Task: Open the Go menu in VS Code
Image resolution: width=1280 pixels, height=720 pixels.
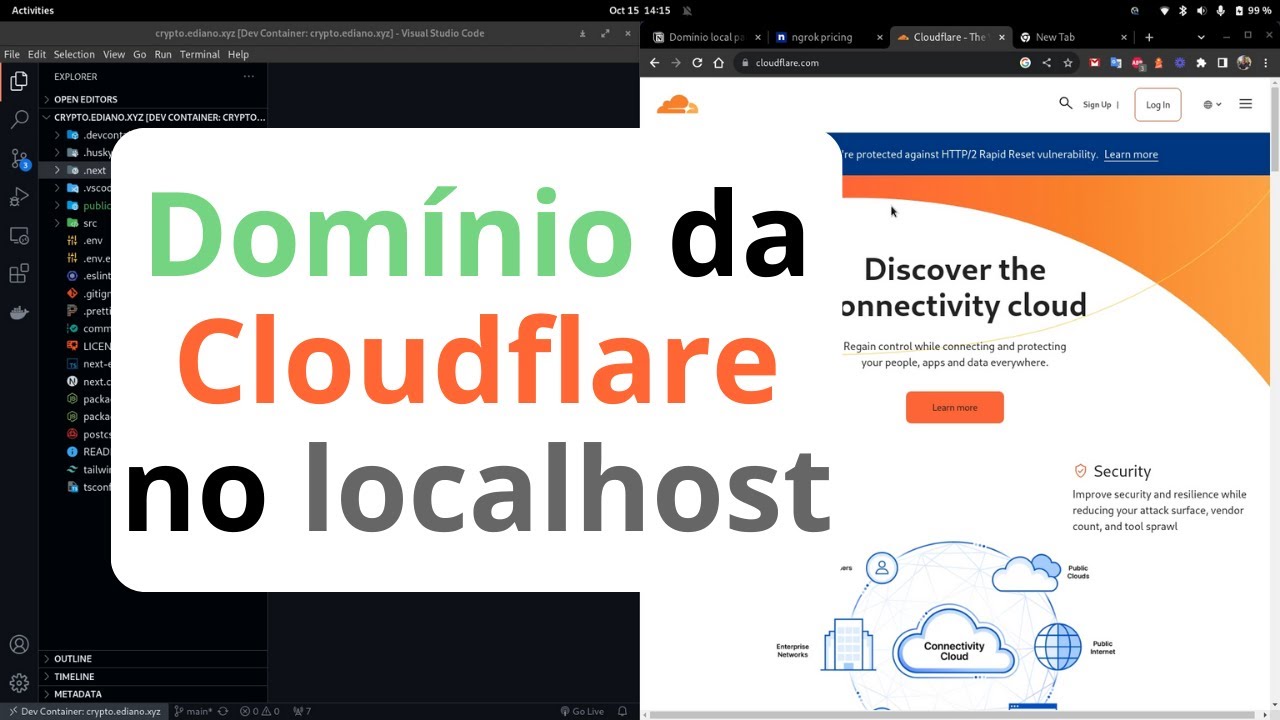Action: coord(140,54)
